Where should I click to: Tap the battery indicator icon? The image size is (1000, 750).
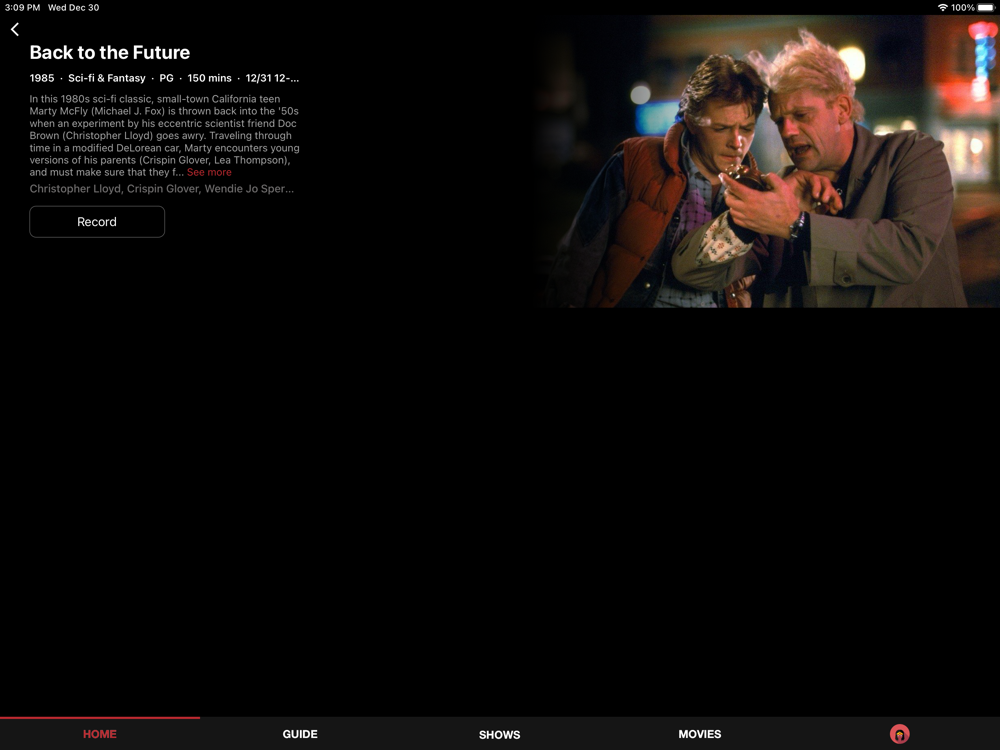pyautogui.click(x=986, y=8)
